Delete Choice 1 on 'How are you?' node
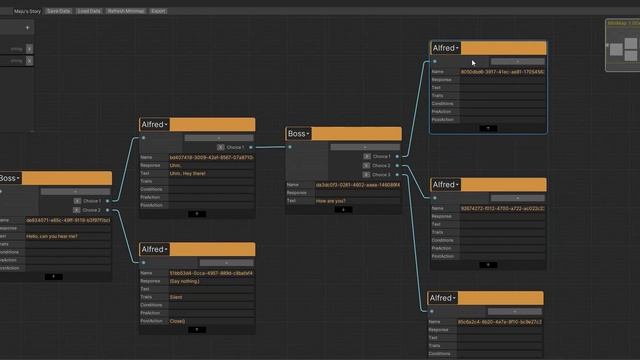 367,156
